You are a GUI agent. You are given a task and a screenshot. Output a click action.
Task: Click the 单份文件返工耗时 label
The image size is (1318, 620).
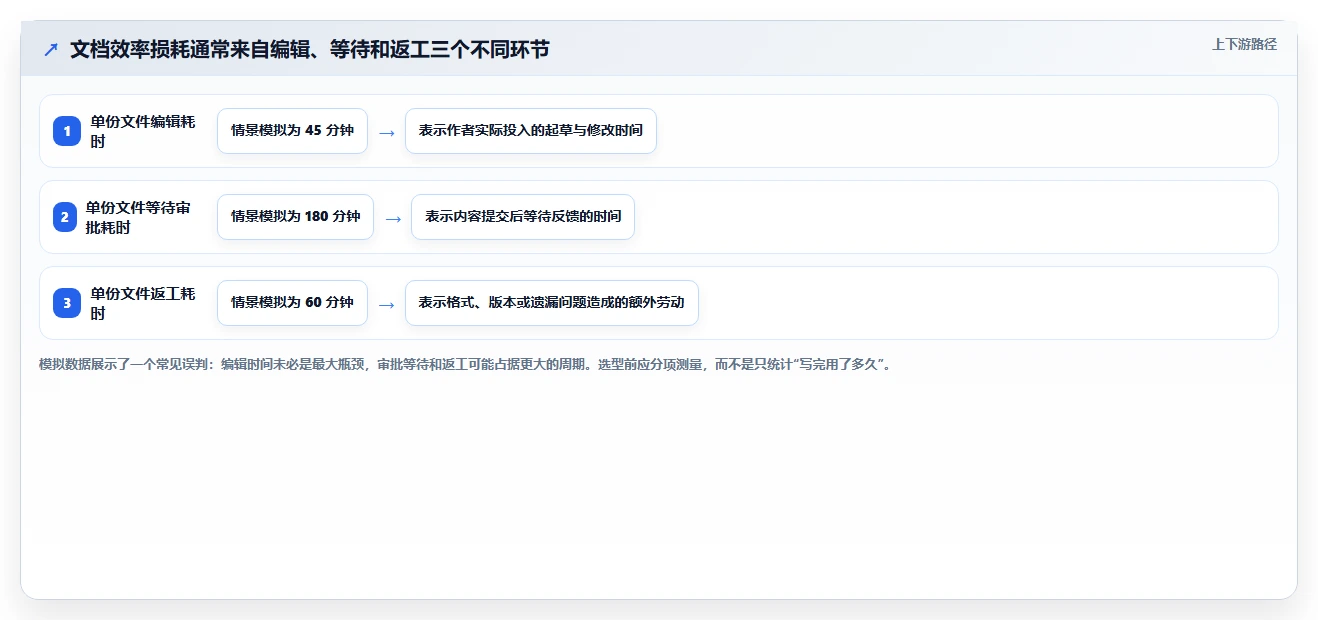143,303
